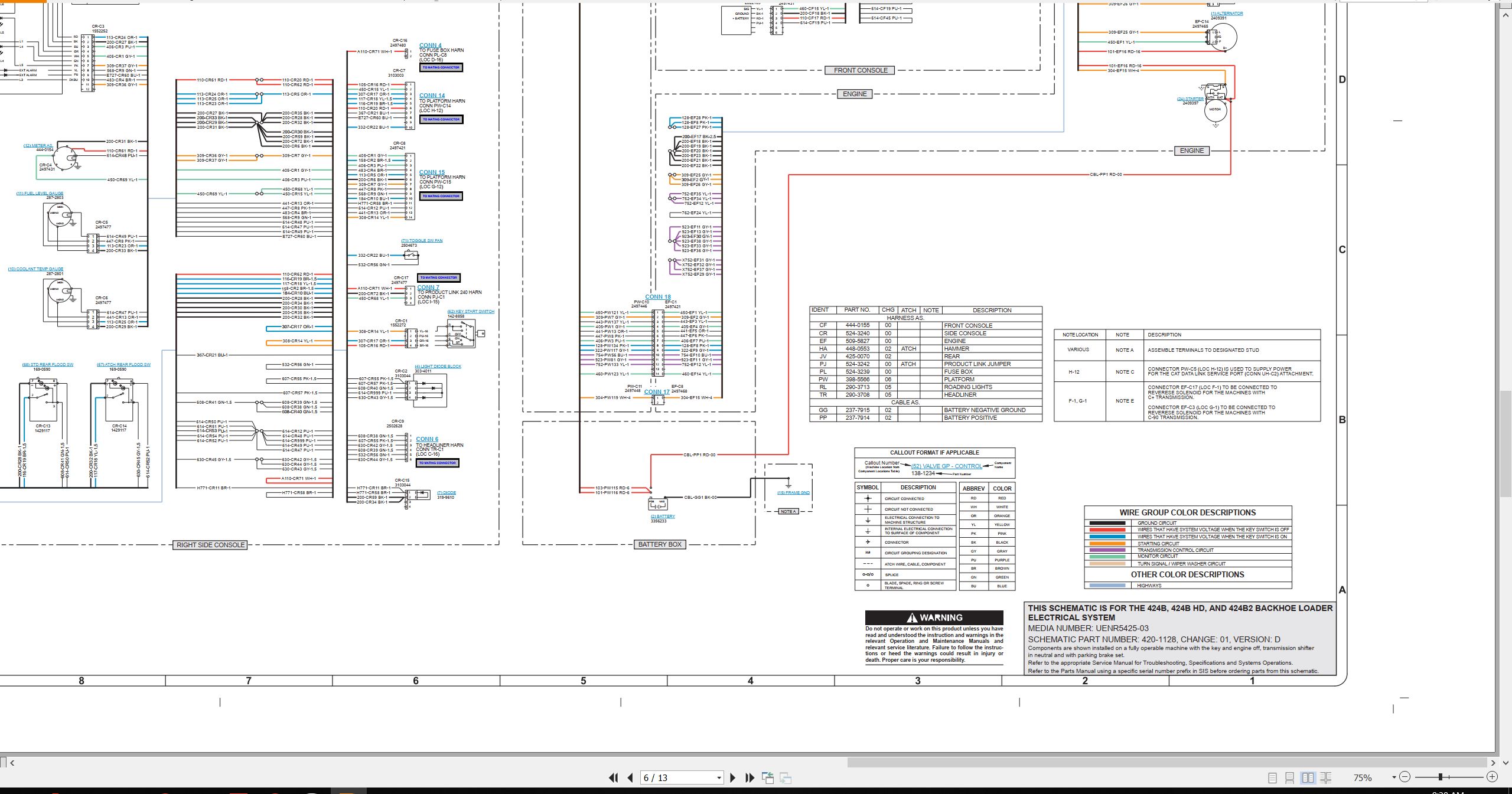Click the zoom out minus button
1512x794 pixels.
pos(1405,777)
